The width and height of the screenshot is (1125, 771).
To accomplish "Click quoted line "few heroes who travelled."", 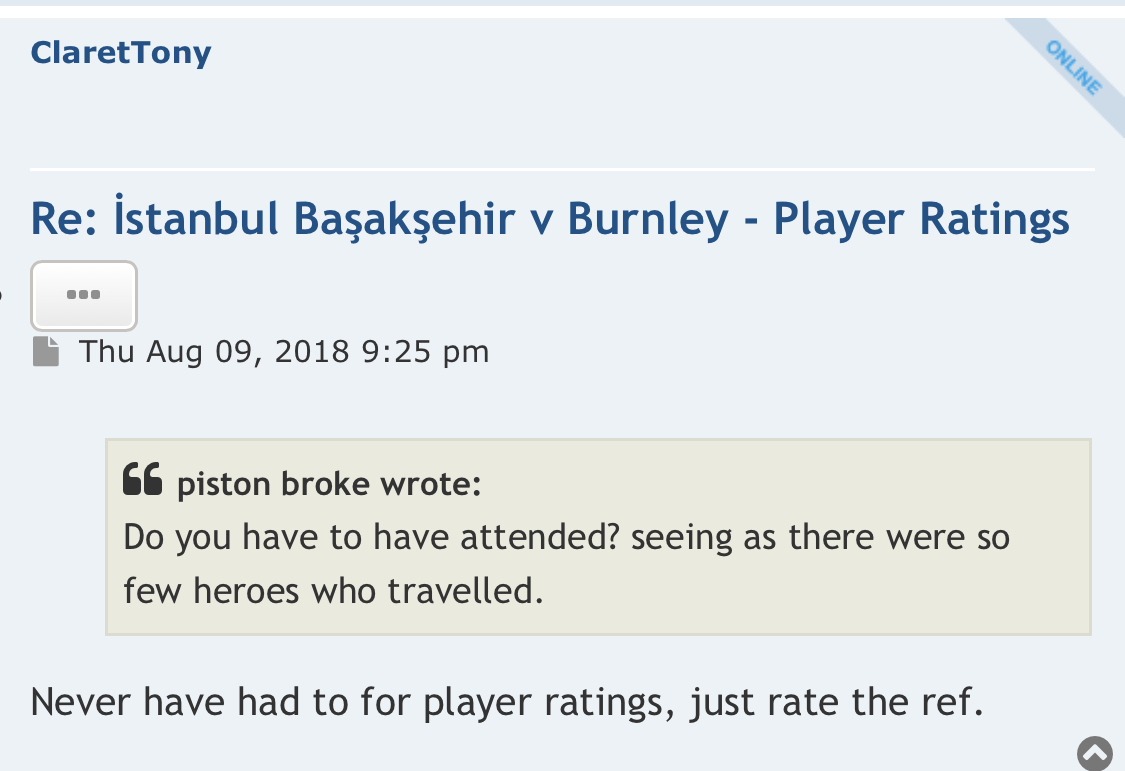I will point(333,591).
